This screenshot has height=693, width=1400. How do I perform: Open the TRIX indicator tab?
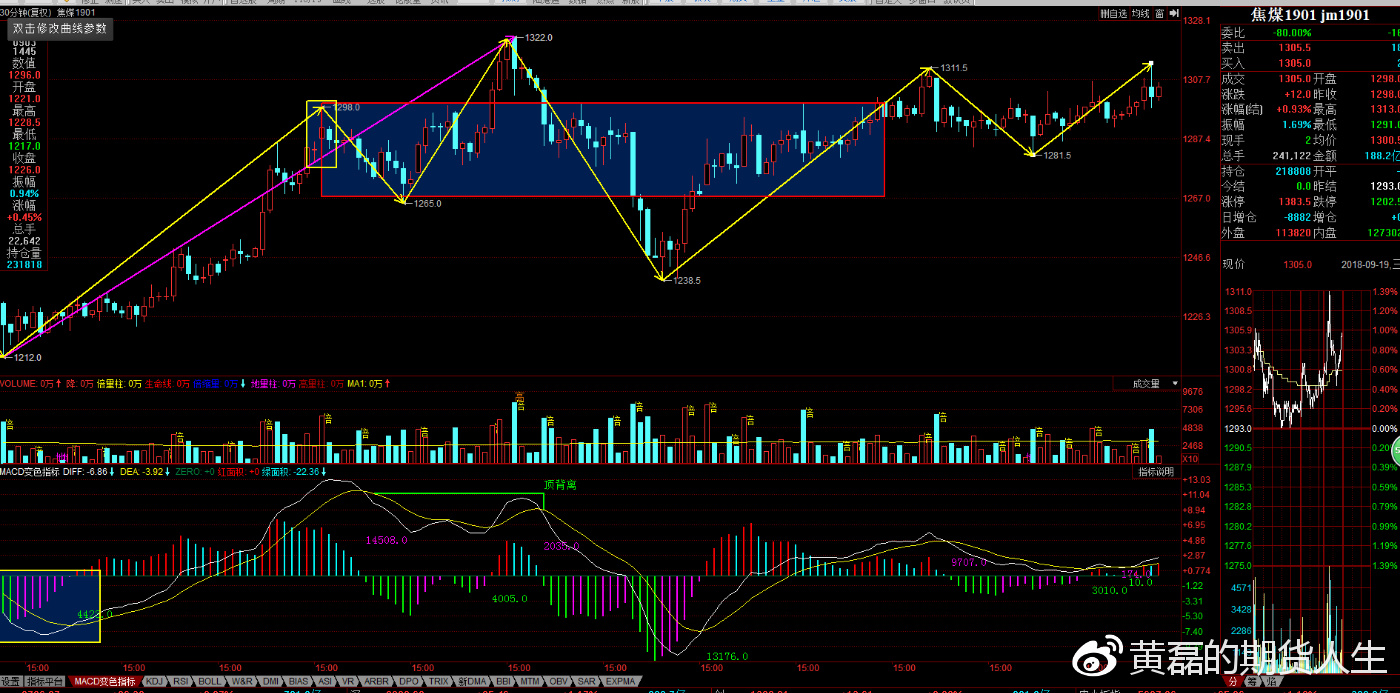[438, 682]
